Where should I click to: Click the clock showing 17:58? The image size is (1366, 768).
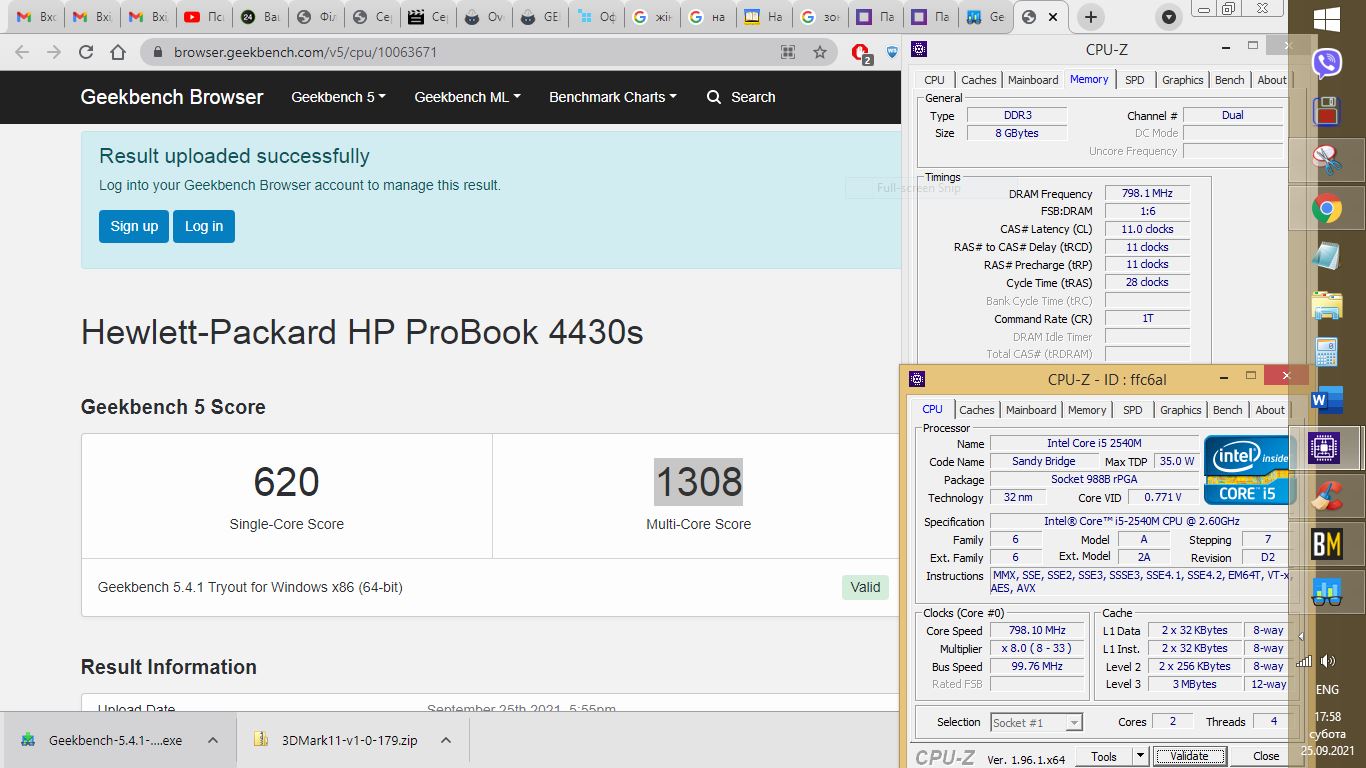click(x=1327, y=717)
